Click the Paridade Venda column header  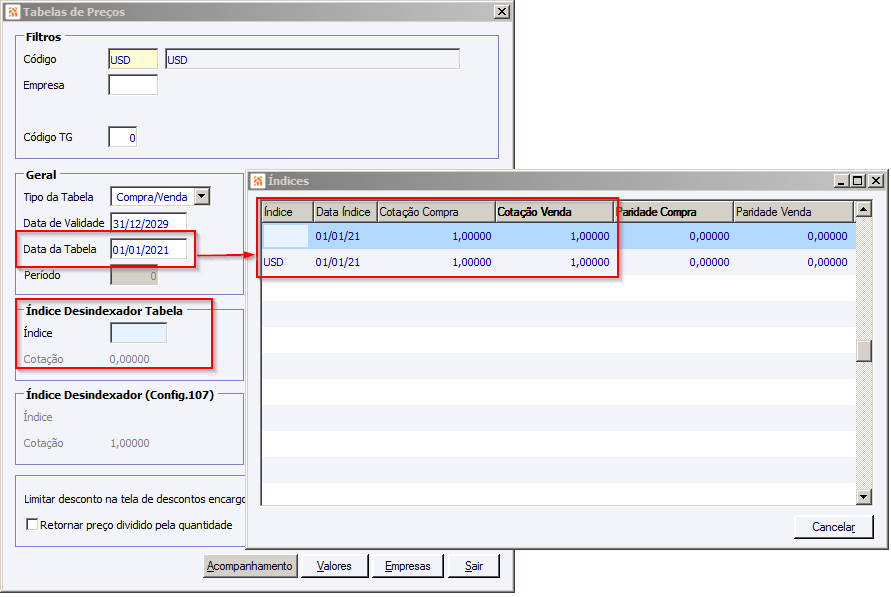pyautogui.click(x=793, y=212)
